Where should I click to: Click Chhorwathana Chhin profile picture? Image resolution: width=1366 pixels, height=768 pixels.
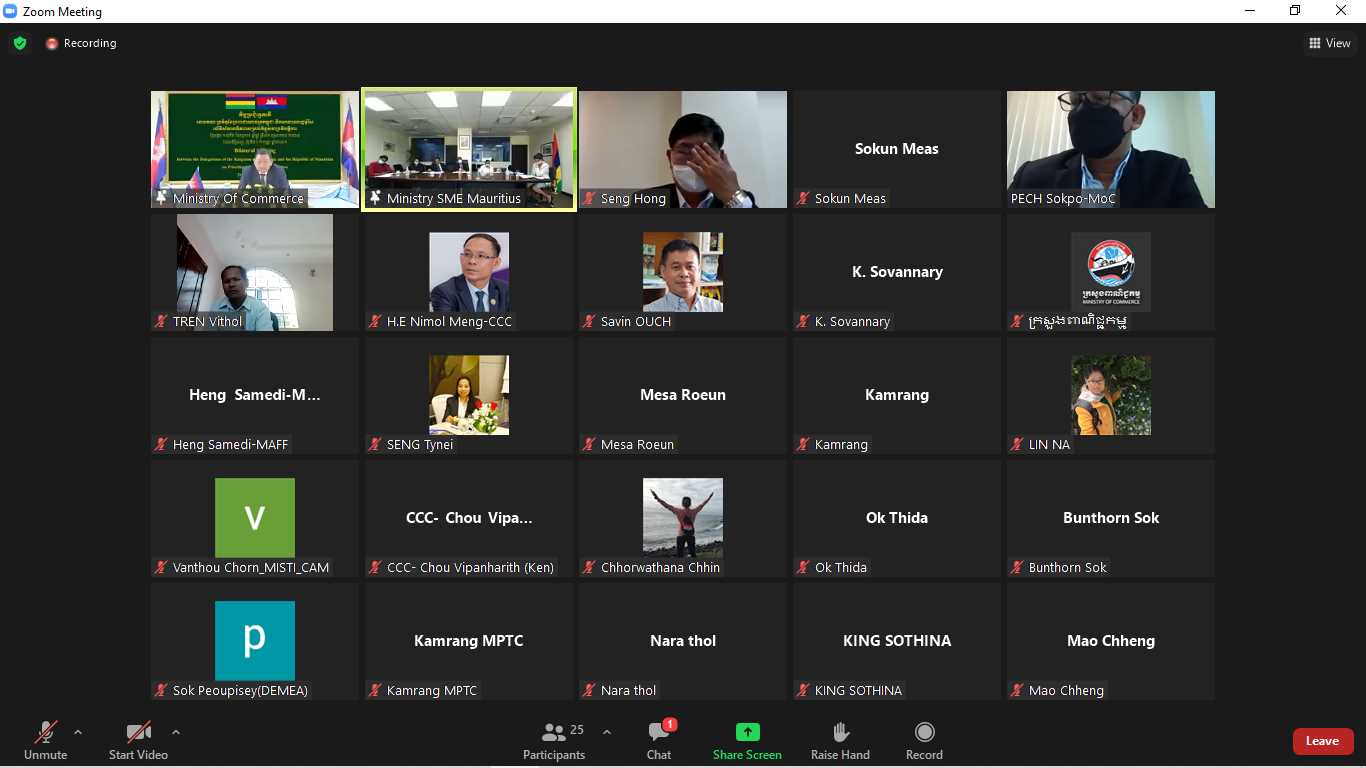(x=683, y=518)
